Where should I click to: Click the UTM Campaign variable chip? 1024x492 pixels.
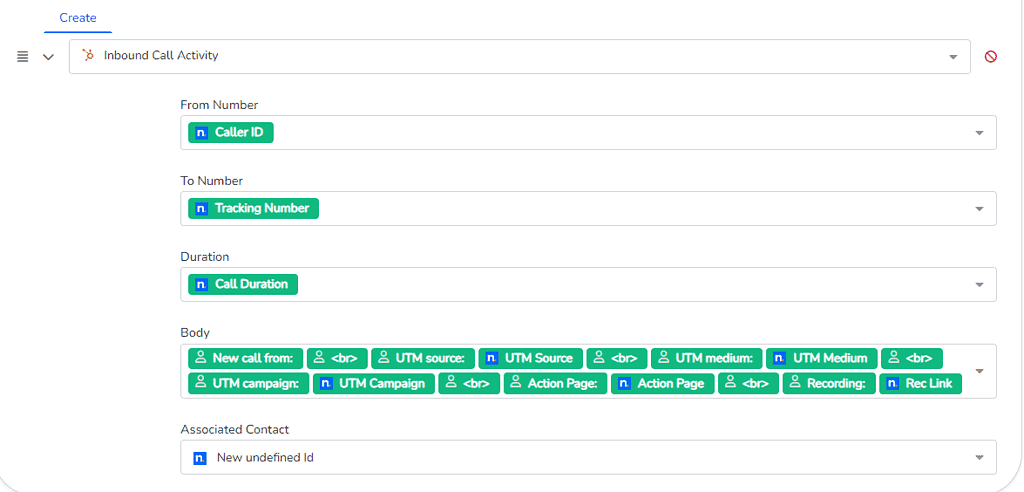tap(374, 384)
